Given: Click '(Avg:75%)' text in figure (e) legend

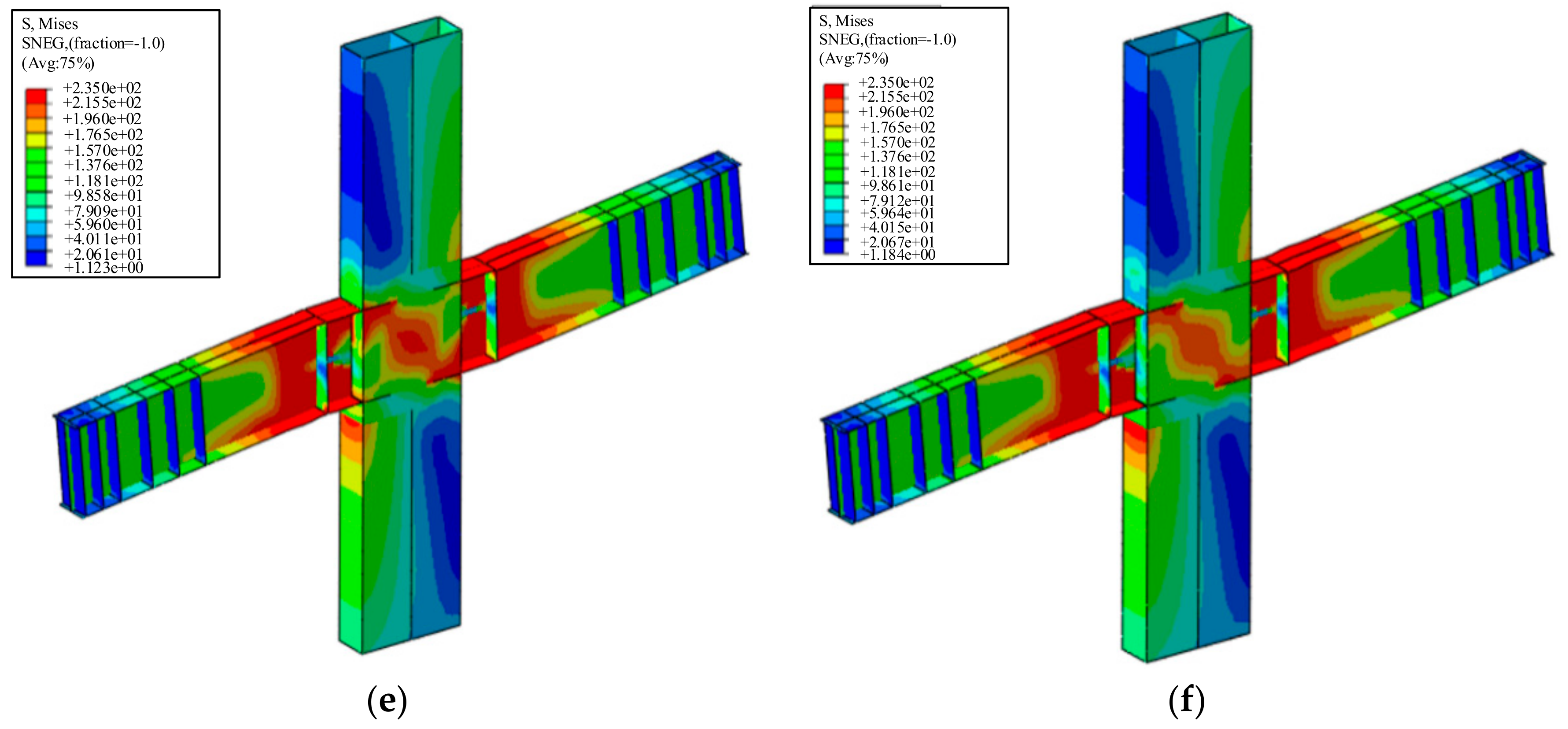Looking at the screenshot, I should (x=58, y=63).
